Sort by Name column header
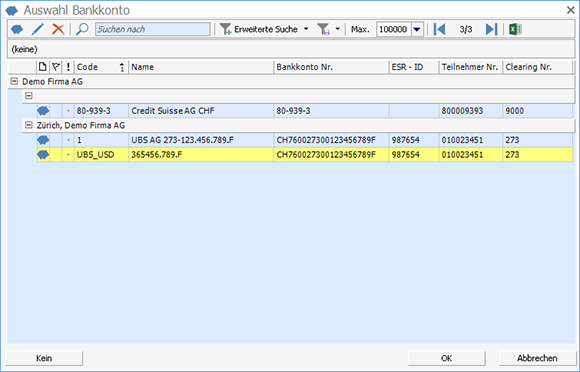 (x=201, y=67)
